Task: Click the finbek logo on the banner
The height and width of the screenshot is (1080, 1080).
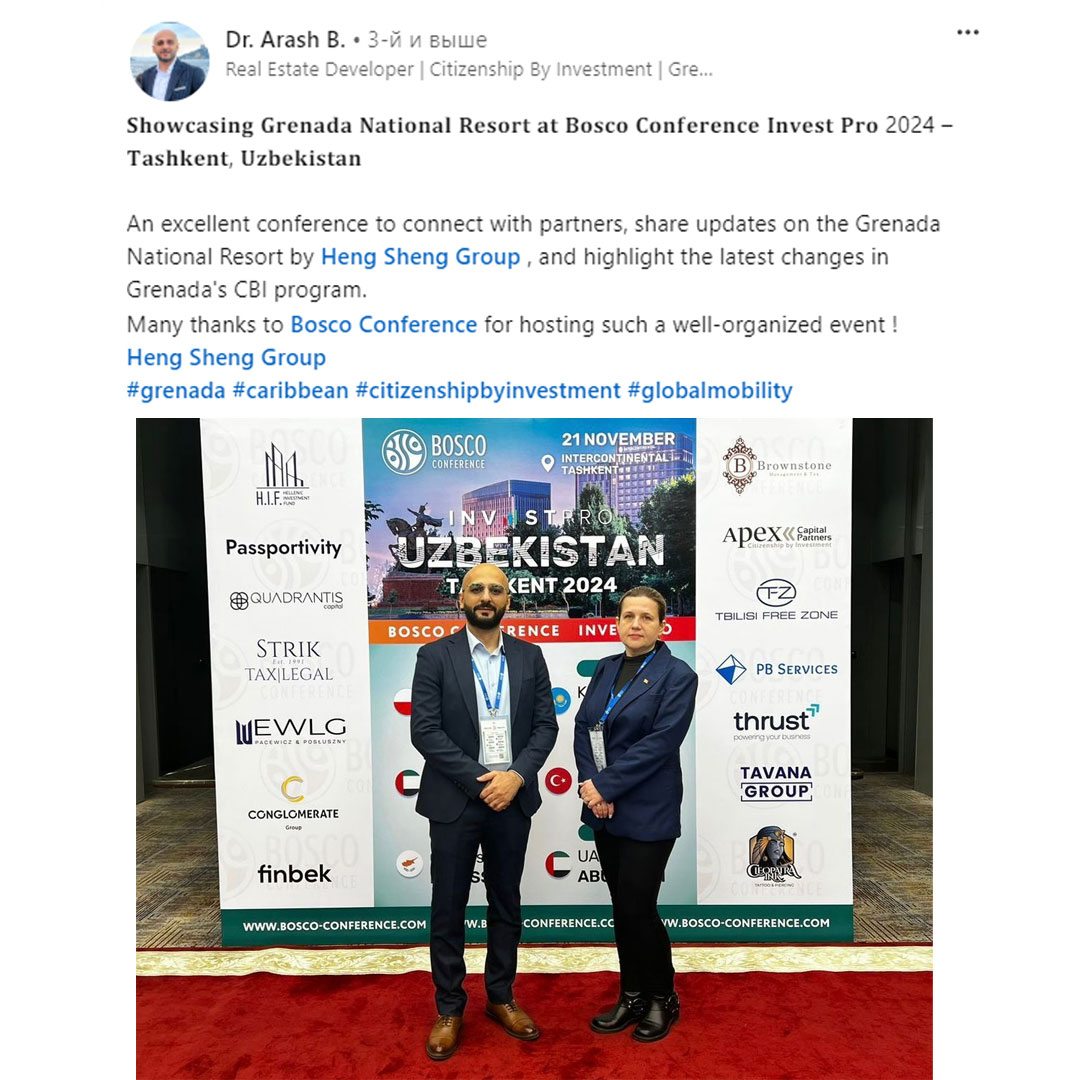Action: pos(294,874)
